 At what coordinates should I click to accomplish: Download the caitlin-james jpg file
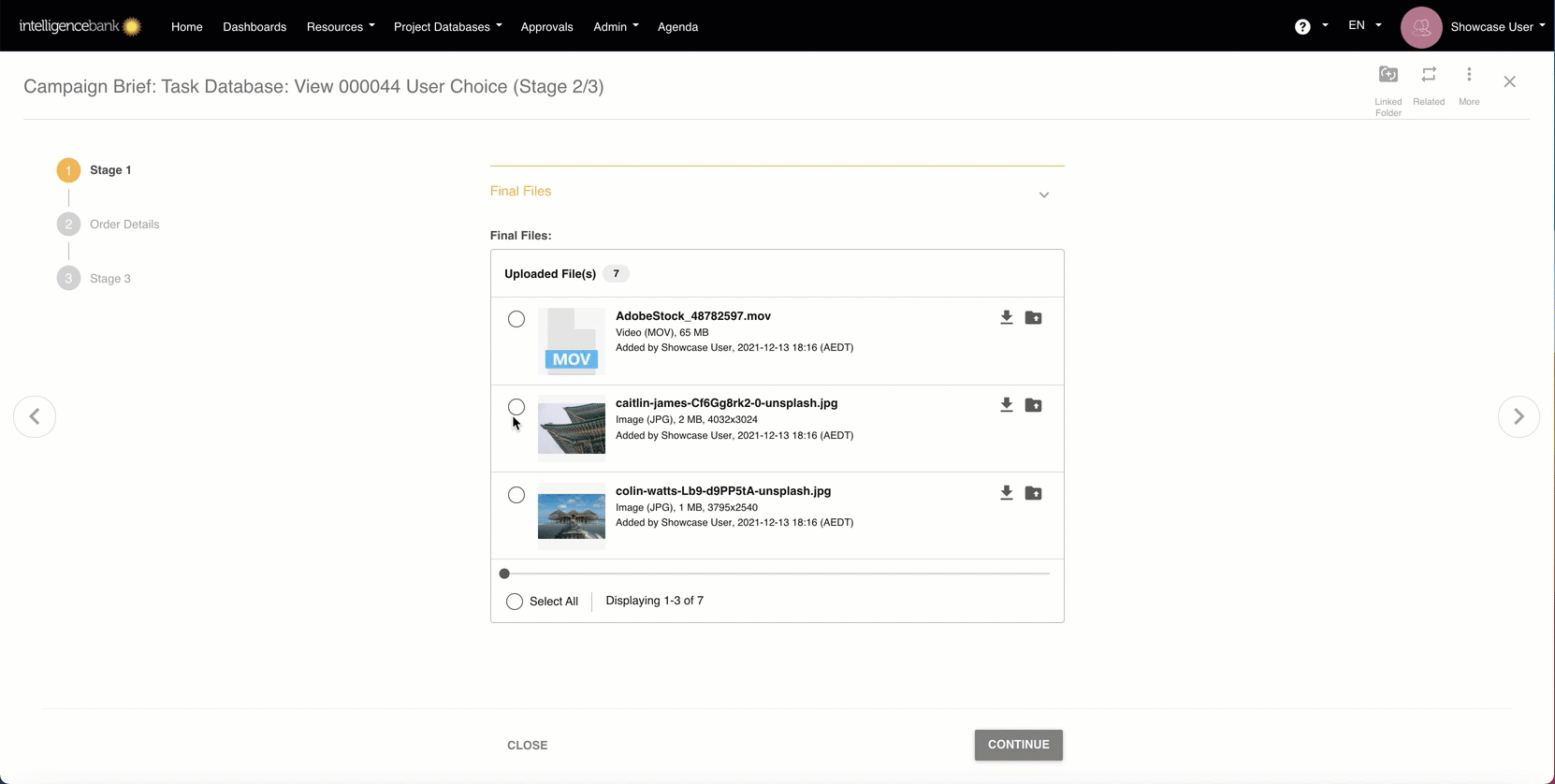pyautogui.click(x=1006, y=405)
